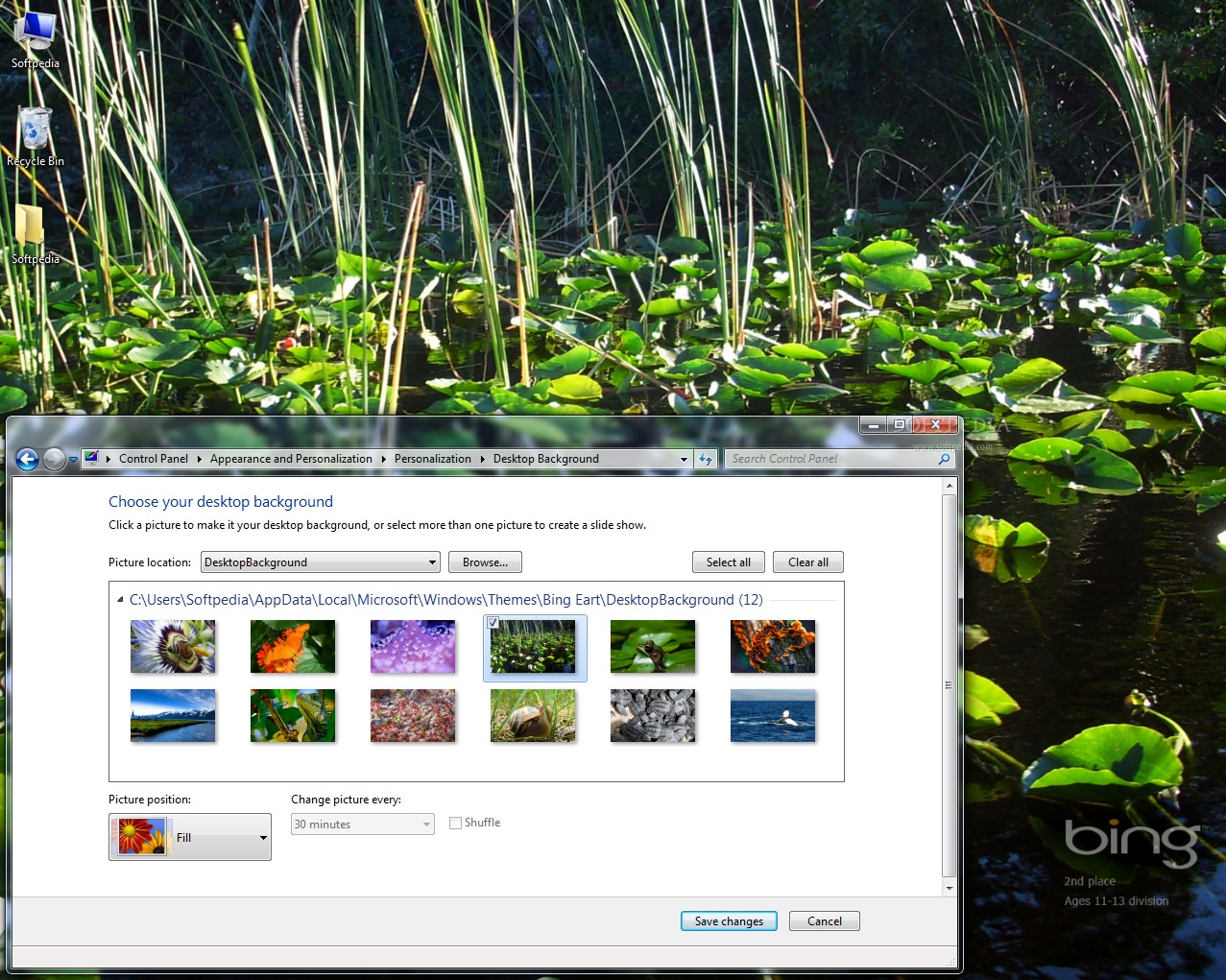Select the purple water droplets thumbnail

coord(413,646)
